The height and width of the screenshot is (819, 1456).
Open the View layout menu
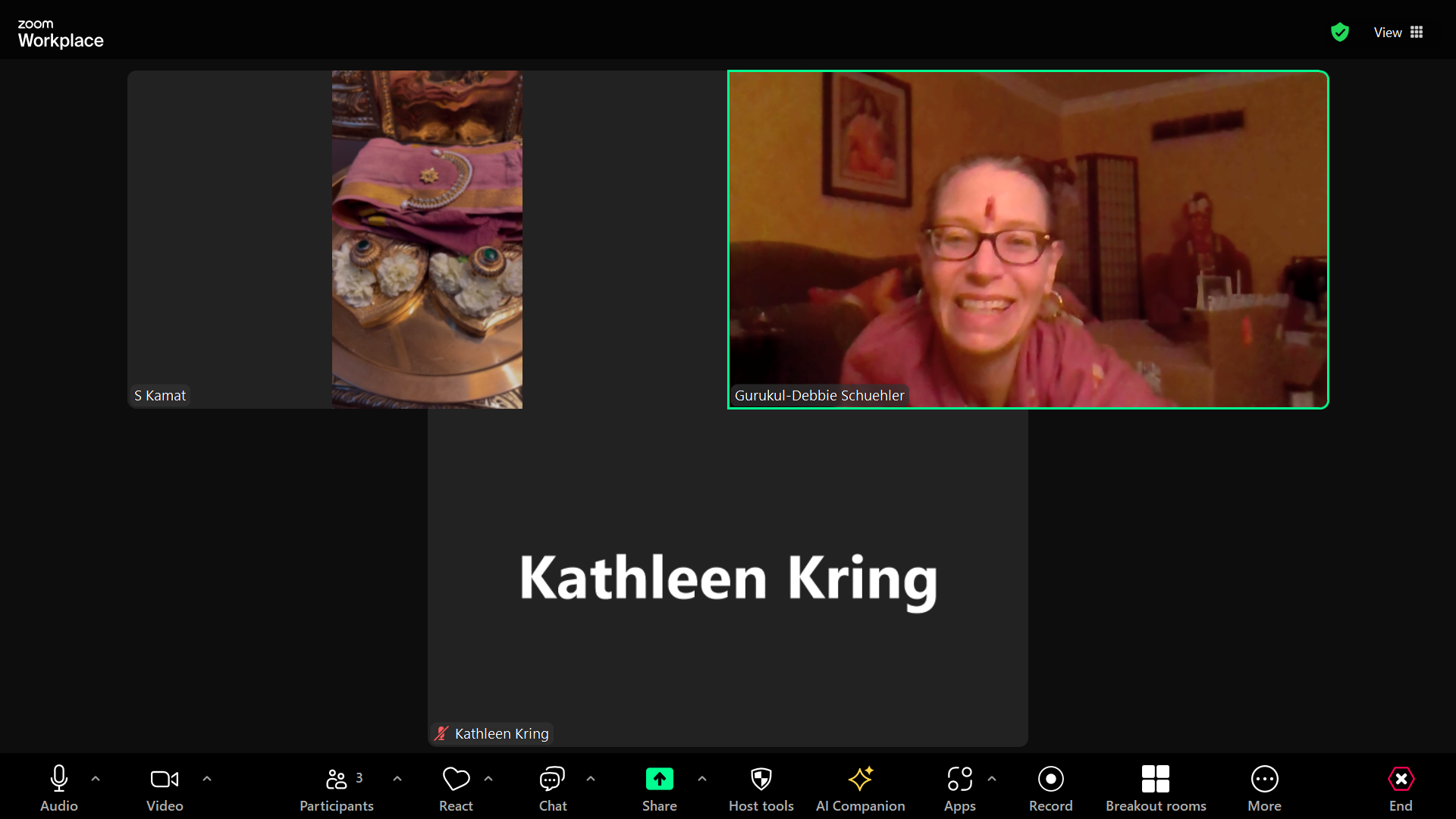tap(1398, 33)
